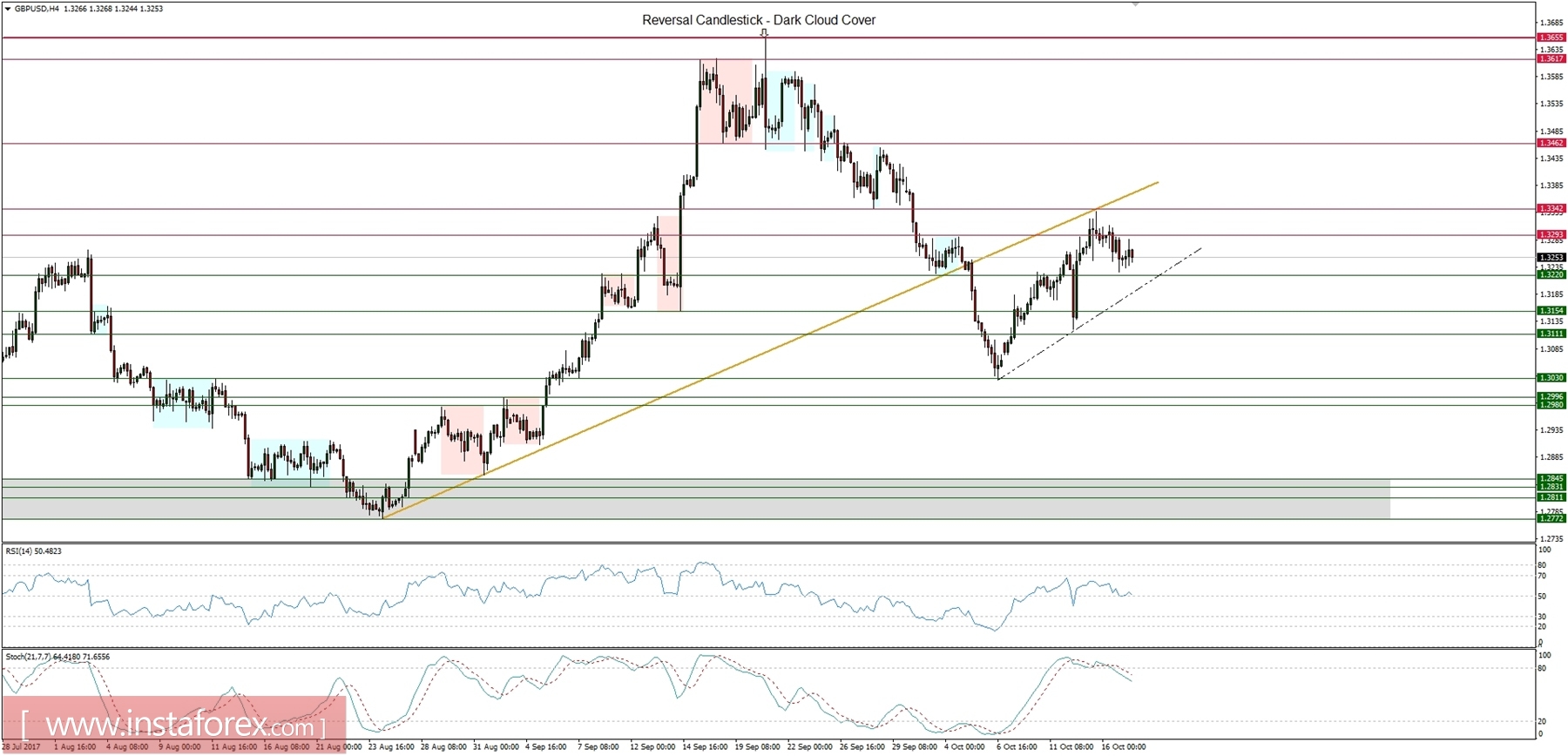Select the green 1.3154 support price label
Viewport: 1568px width, 756px height.
(1551, 310)
